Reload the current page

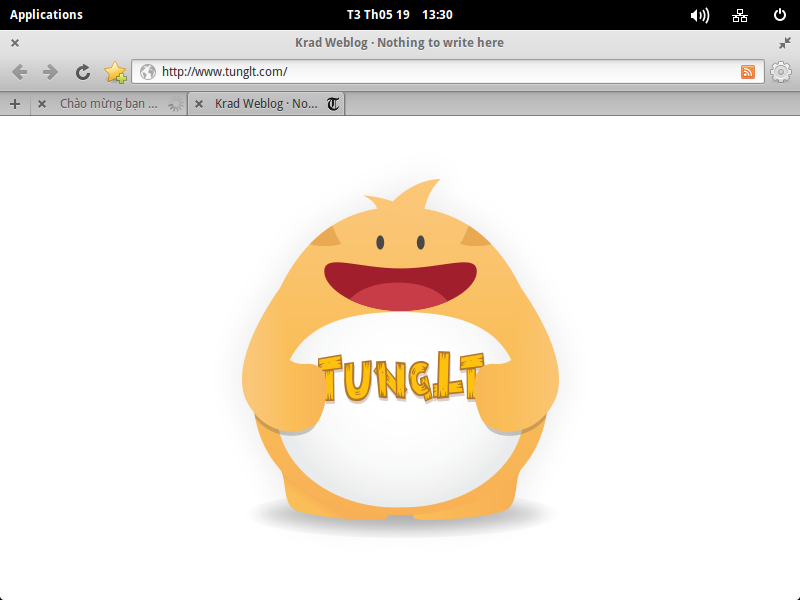(83, 72)
